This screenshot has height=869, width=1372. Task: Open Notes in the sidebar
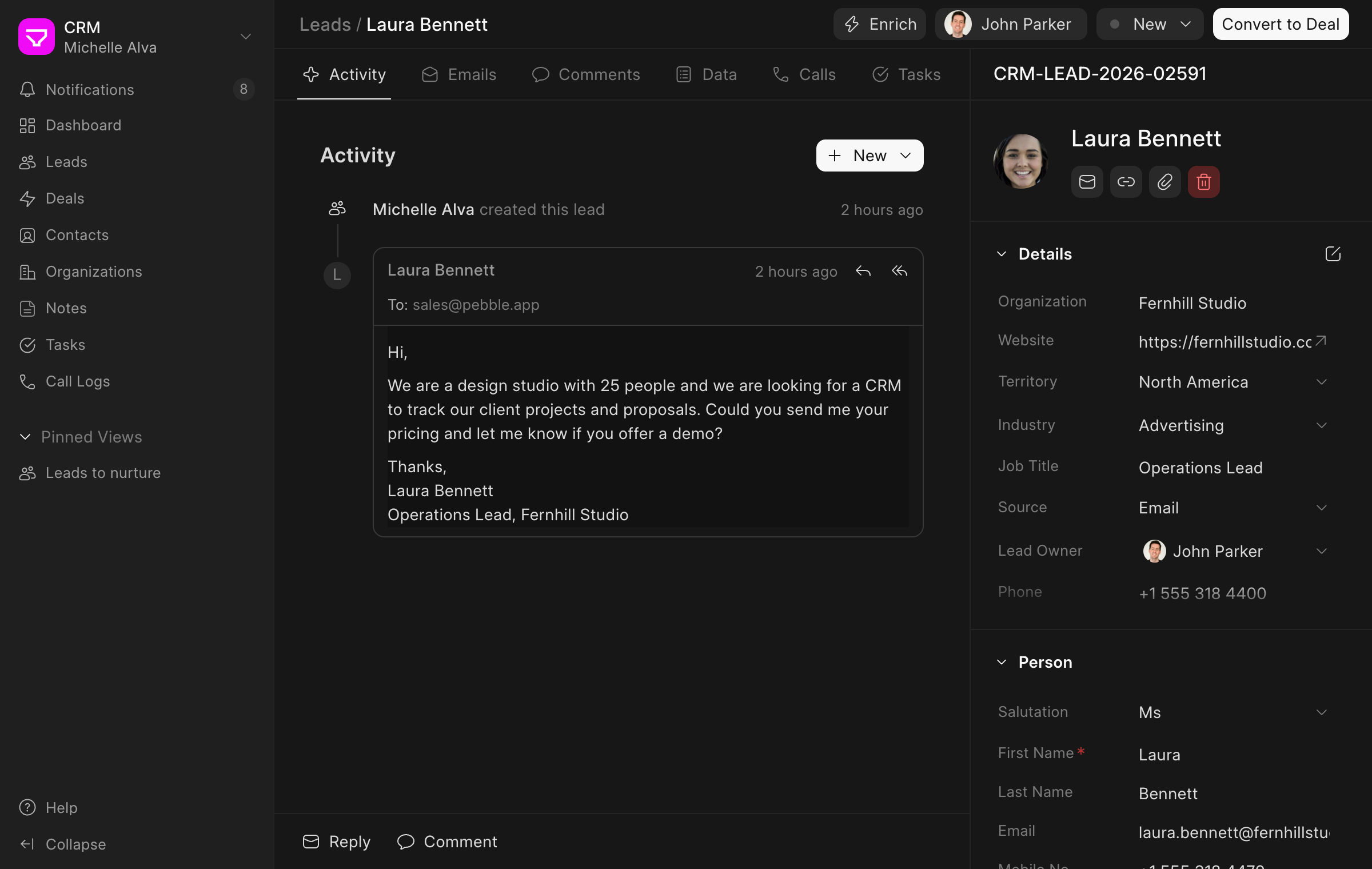pyautogui.click(x=137, y=308)
